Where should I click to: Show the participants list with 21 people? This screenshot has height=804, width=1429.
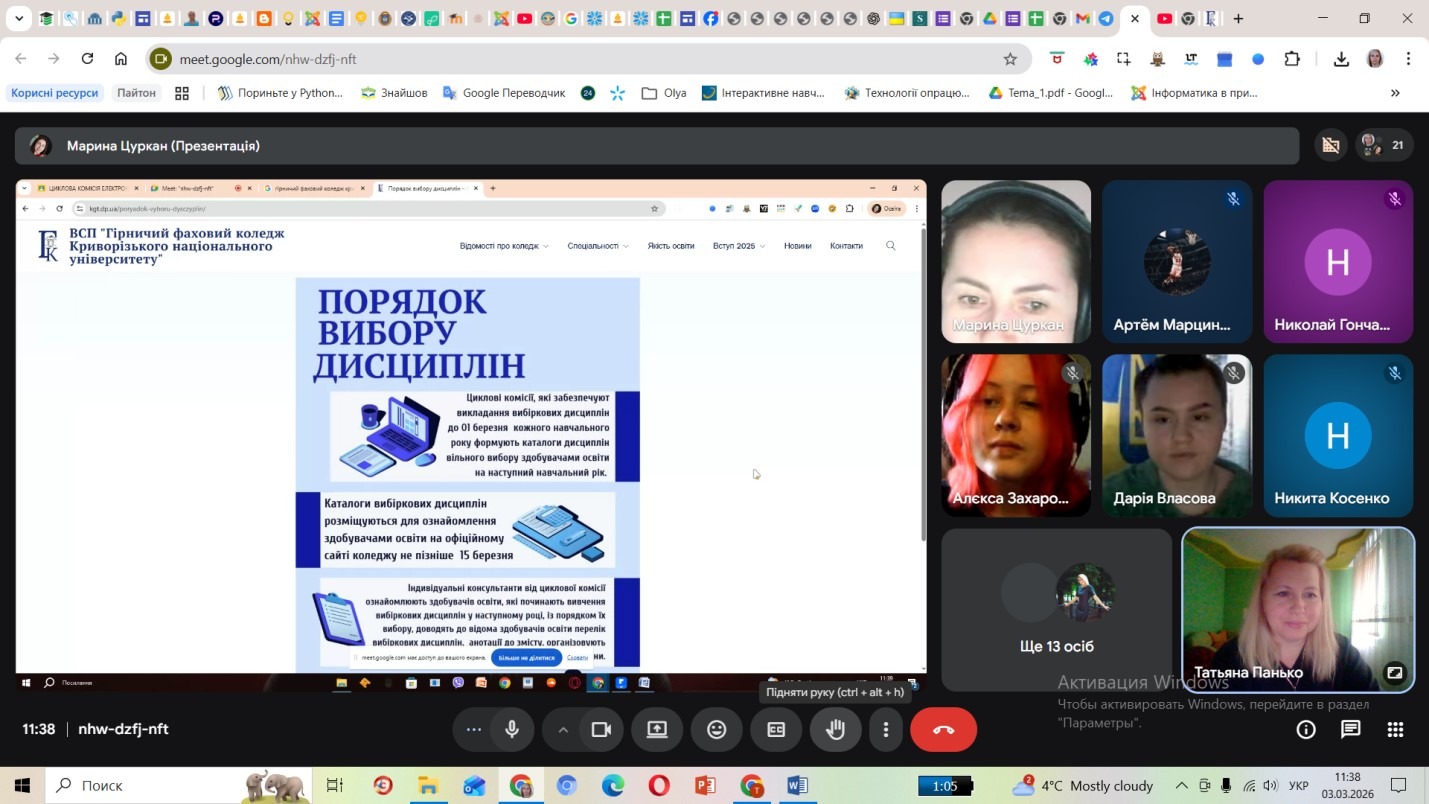(x=1384, y=145)
